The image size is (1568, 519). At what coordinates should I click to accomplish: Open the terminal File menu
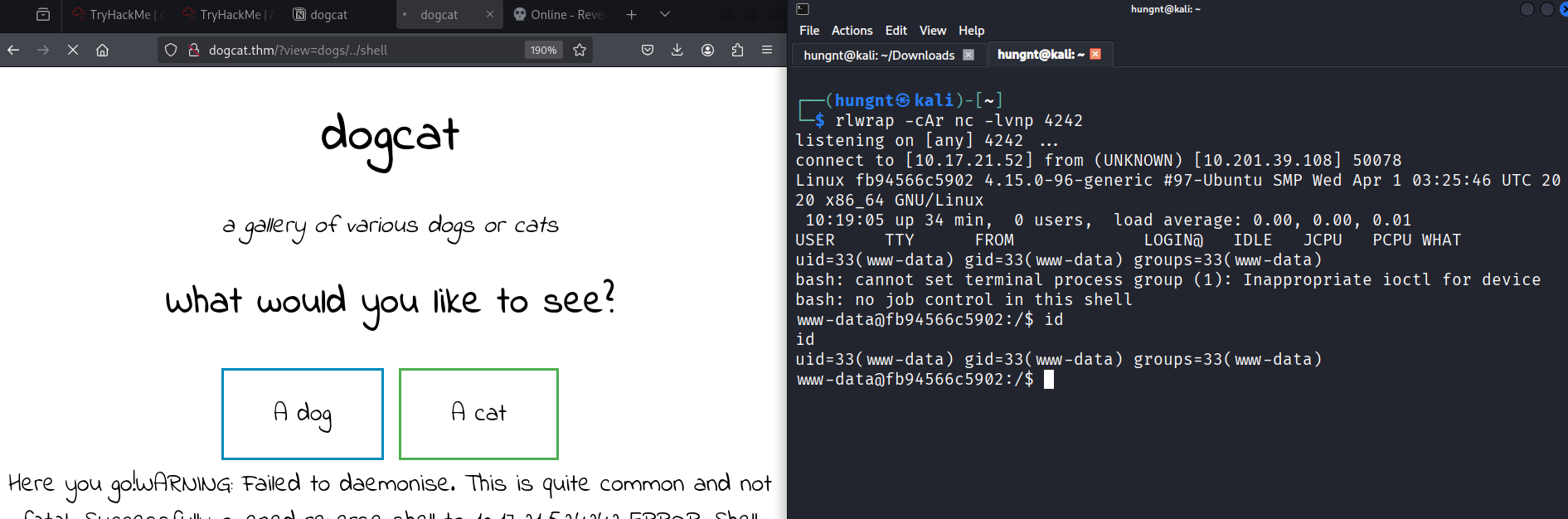point(808,31)
